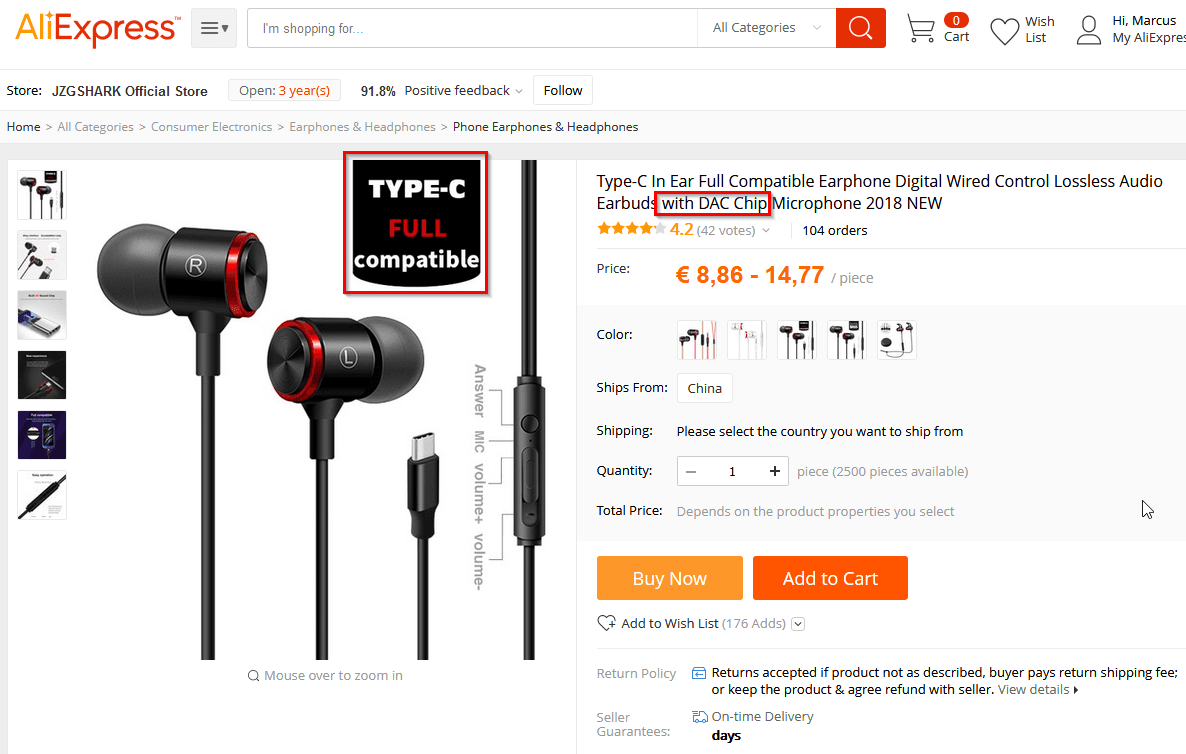
Task: Click the orange search magnifier button
Action: pyautogui.click(x=860, y=28)
